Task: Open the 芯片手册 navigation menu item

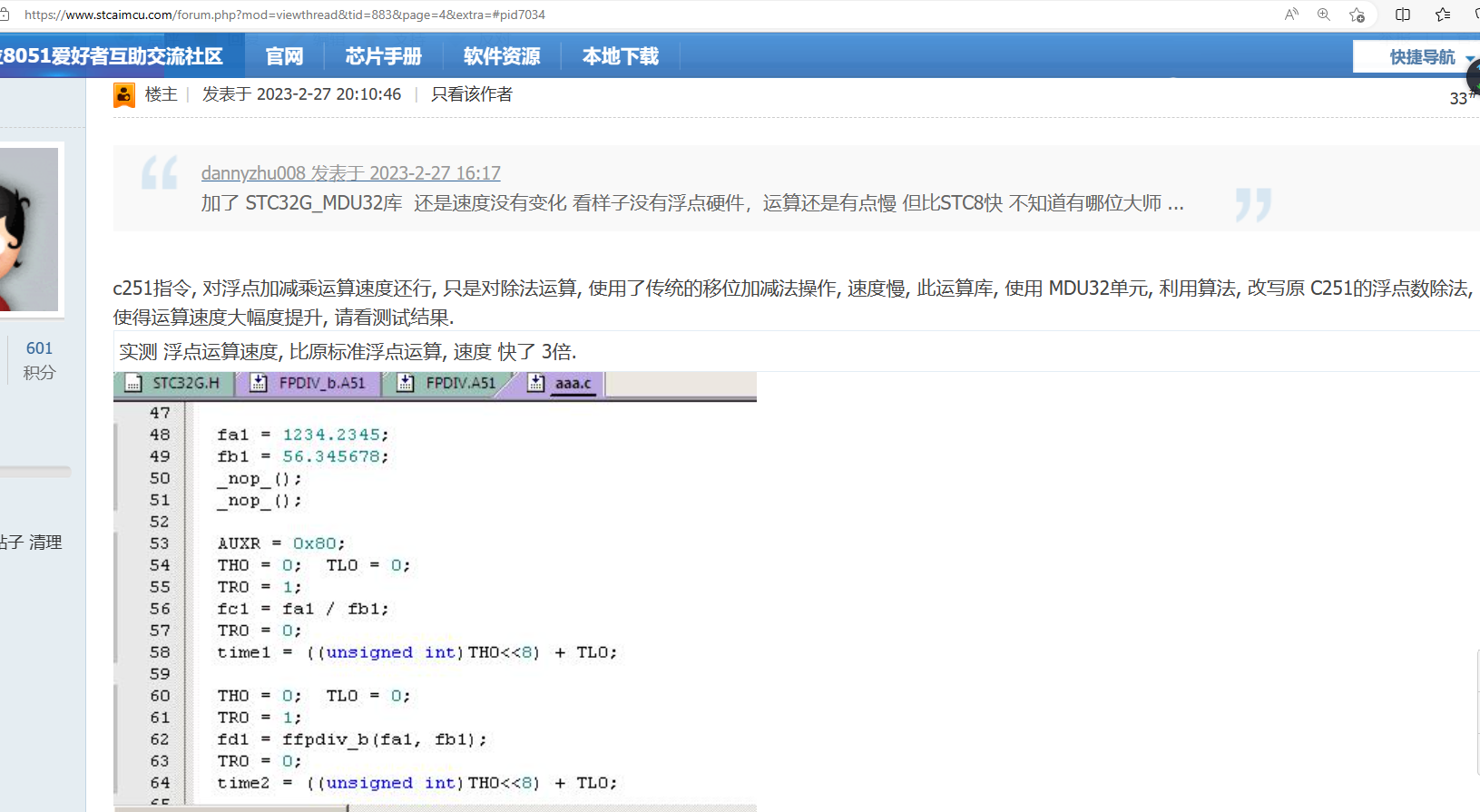Action: (x=384, y=56)
